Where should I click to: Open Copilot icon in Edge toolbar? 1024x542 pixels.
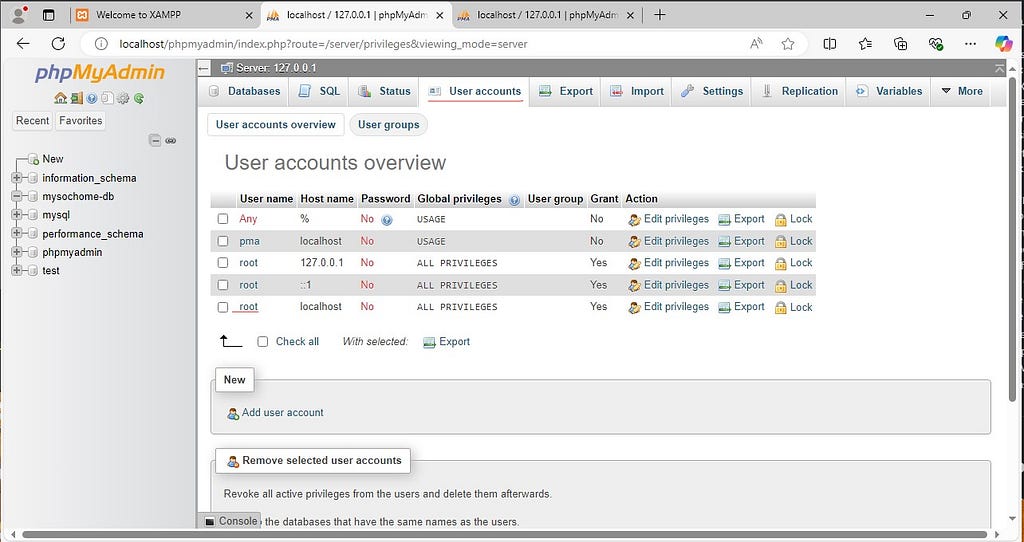1003,44
